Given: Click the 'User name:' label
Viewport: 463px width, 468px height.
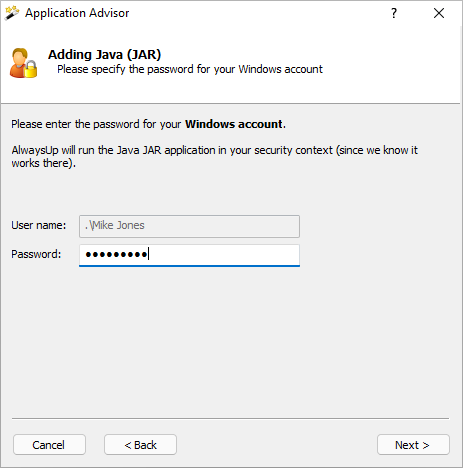Looking at the screenshot, I should coord(39,225).
